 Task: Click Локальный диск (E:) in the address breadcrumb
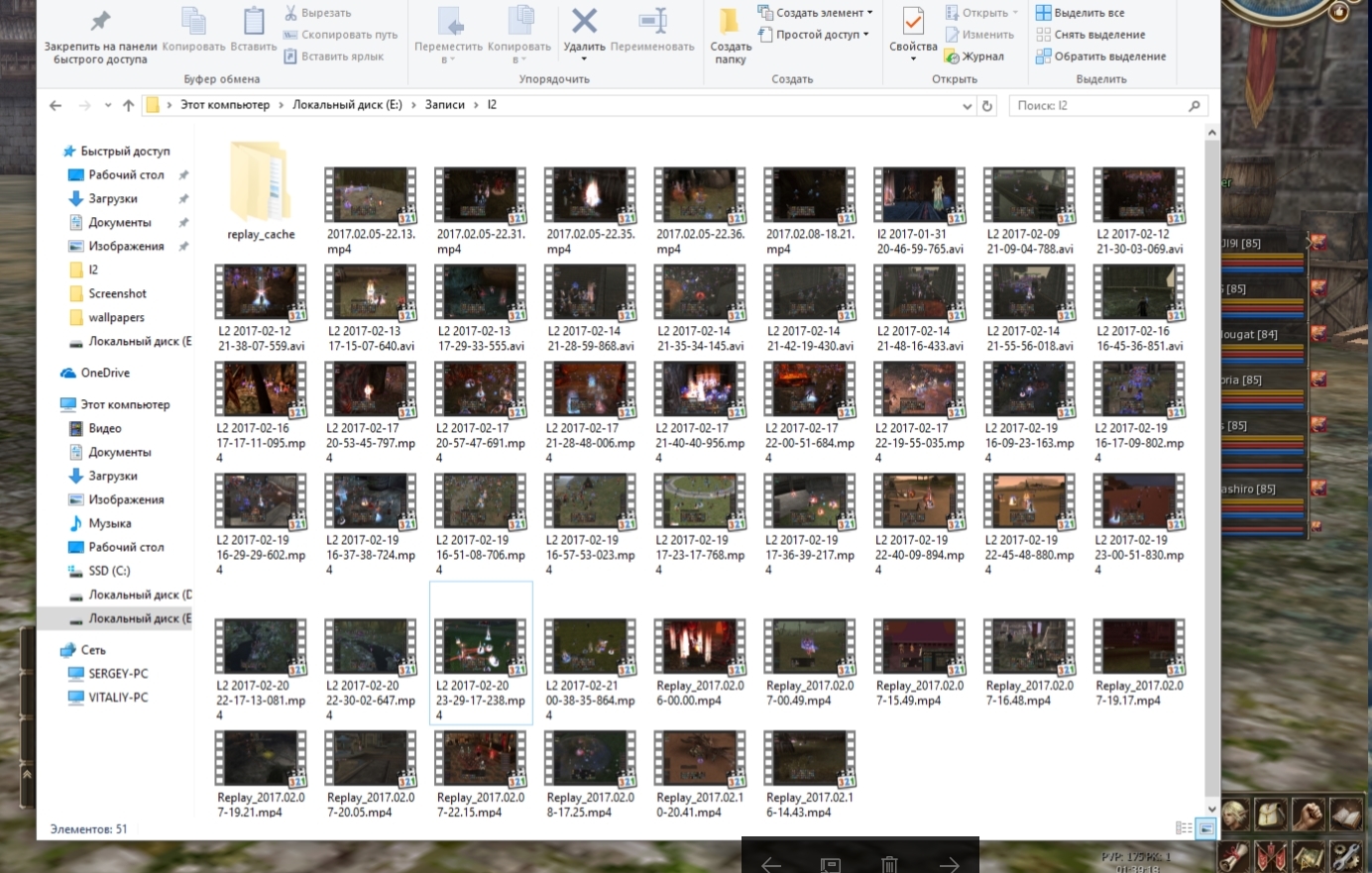coord(347,105)
